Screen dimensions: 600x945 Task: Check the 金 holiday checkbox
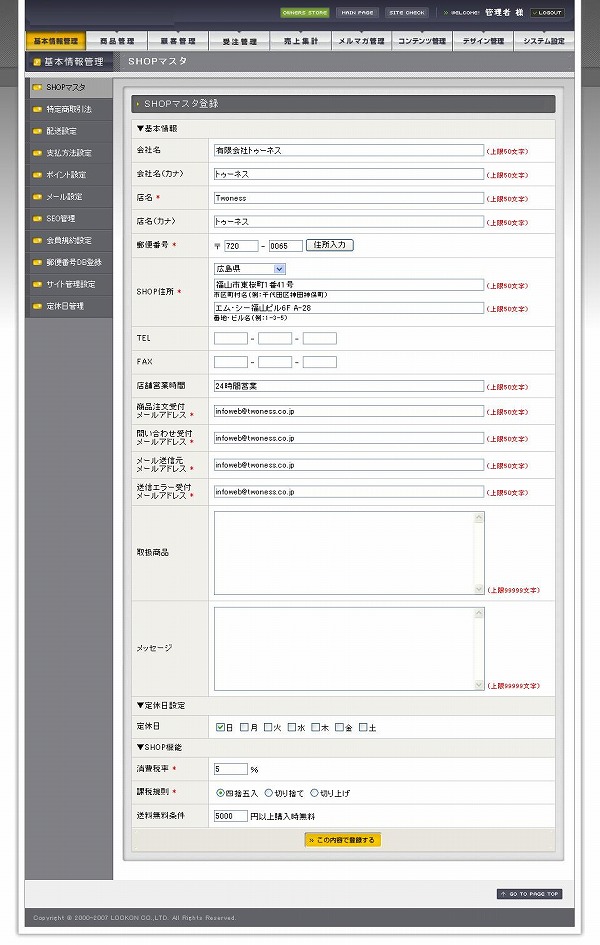click(339, 727)
